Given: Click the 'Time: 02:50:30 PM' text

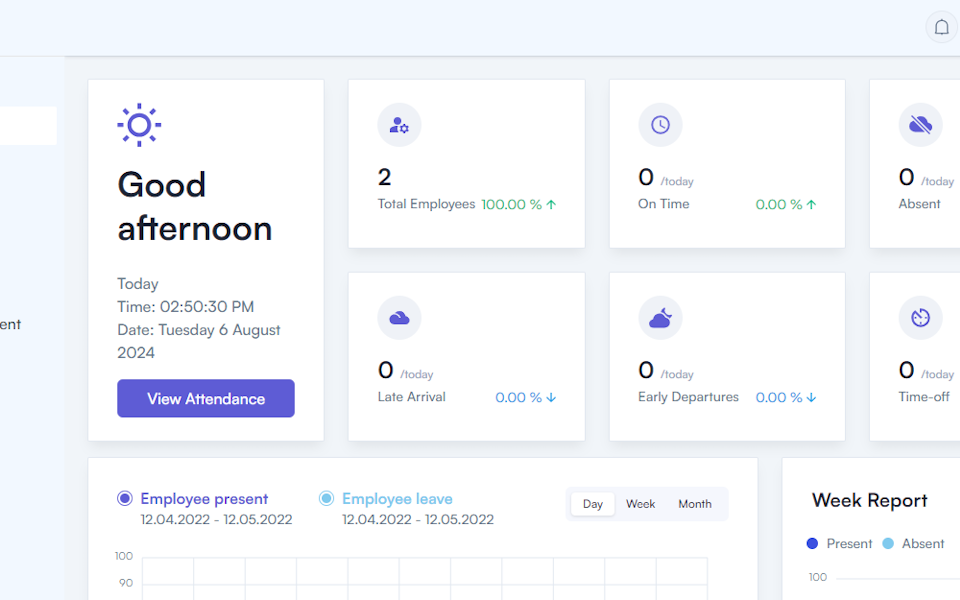Looking at the screenshot, I should click(x=186, y=307).
